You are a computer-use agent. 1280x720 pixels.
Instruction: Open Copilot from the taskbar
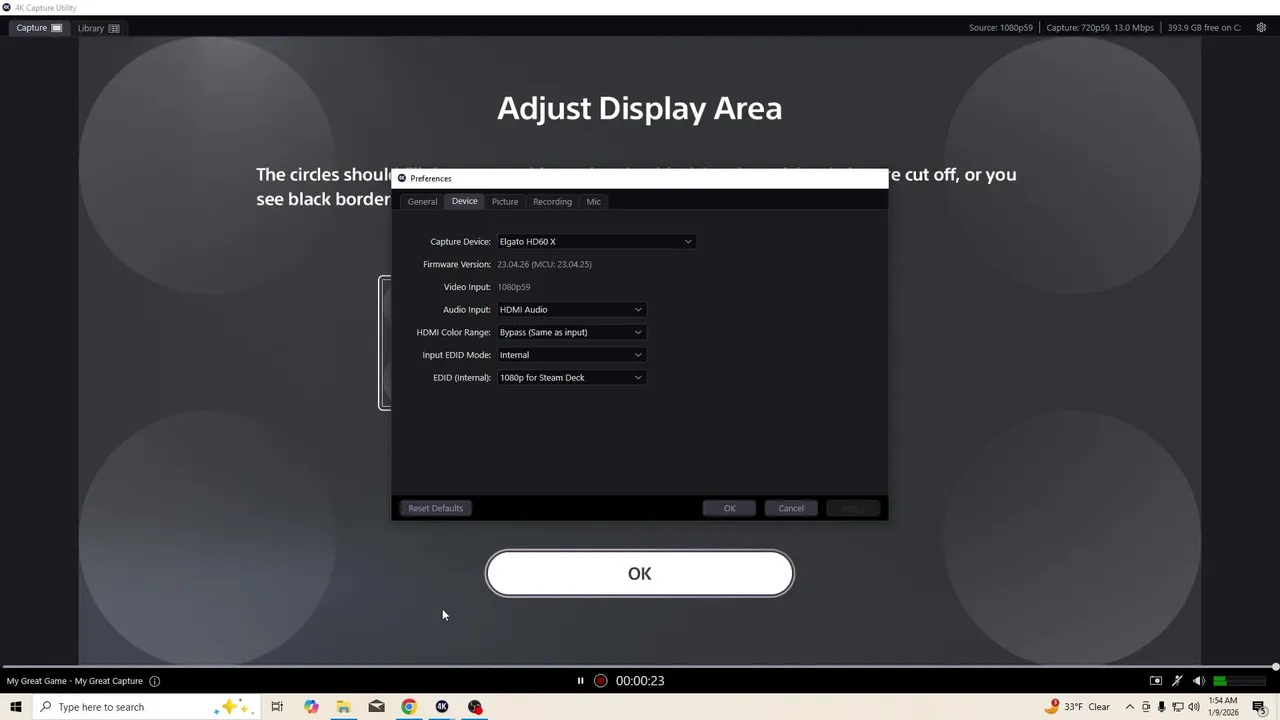click(311, 707)
